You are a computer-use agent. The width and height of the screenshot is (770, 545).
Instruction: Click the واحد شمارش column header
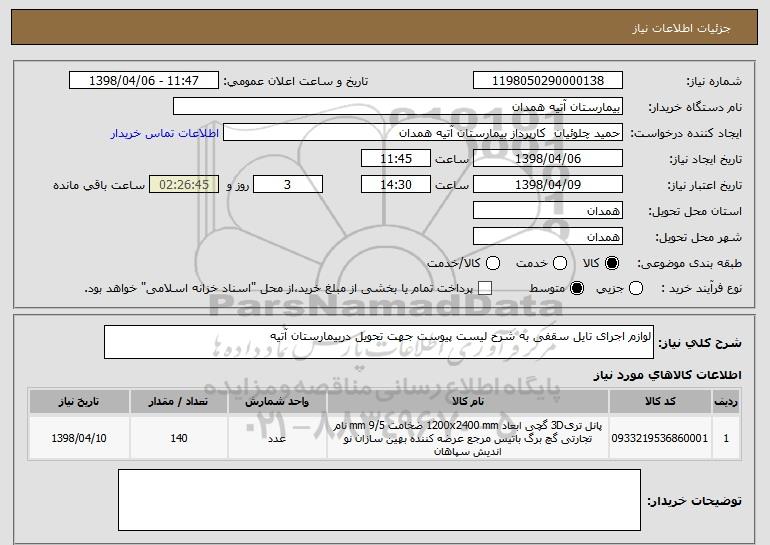pyautogui.click(x=277, y=402)
